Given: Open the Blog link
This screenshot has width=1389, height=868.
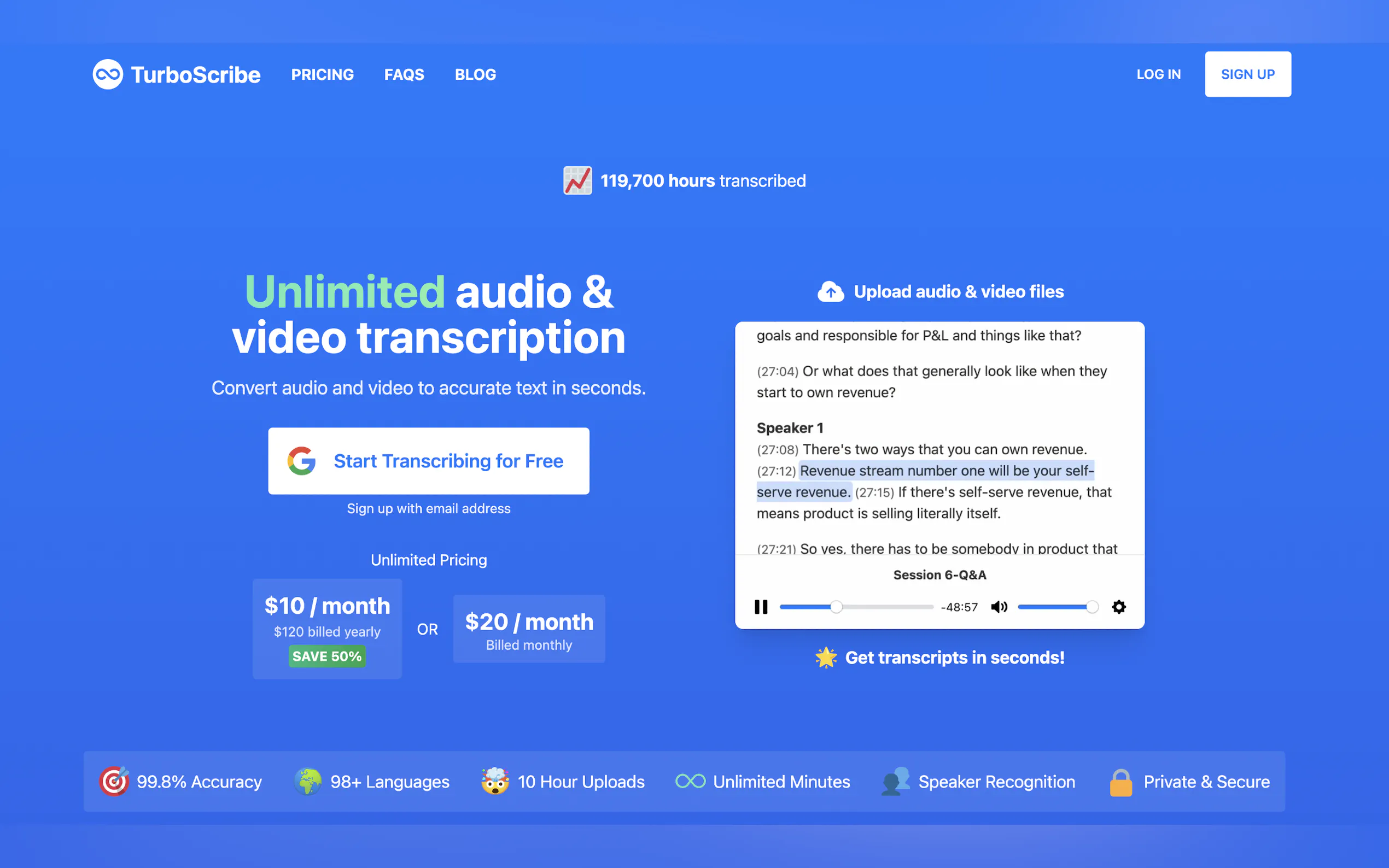Looking at the screenshot, I should (x=475, y=75).
